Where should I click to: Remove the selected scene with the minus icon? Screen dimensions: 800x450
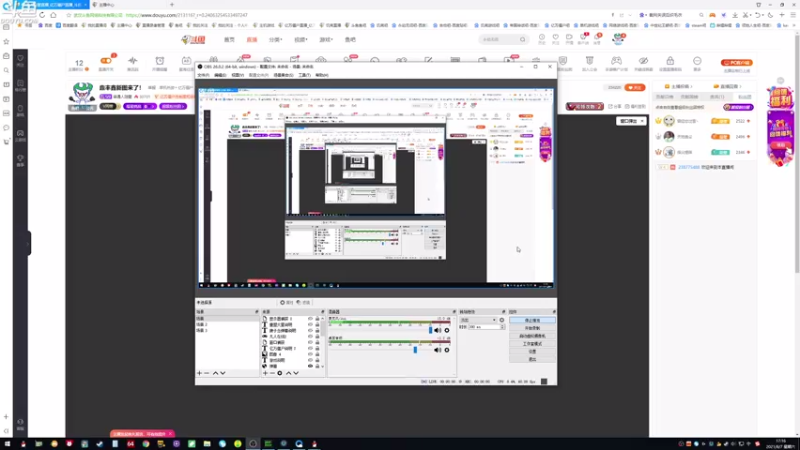point(207,373)
